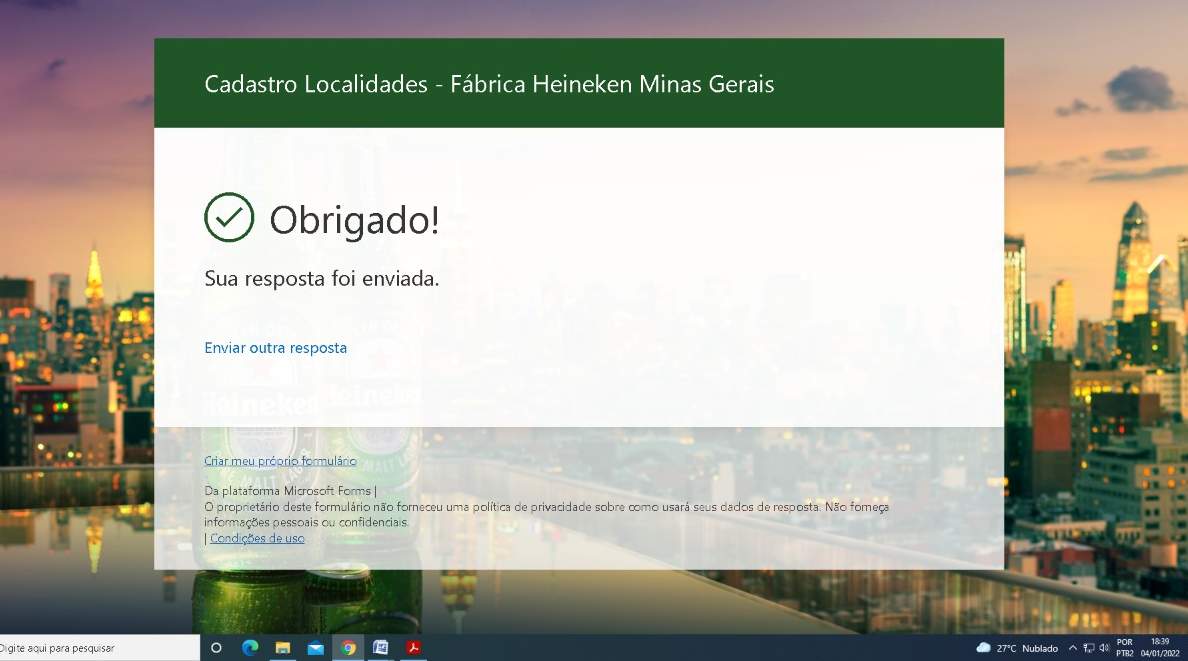Open Microsoft Edge from the taskbar
This screenshot has width=1188, height=661.
pos(250,648)
